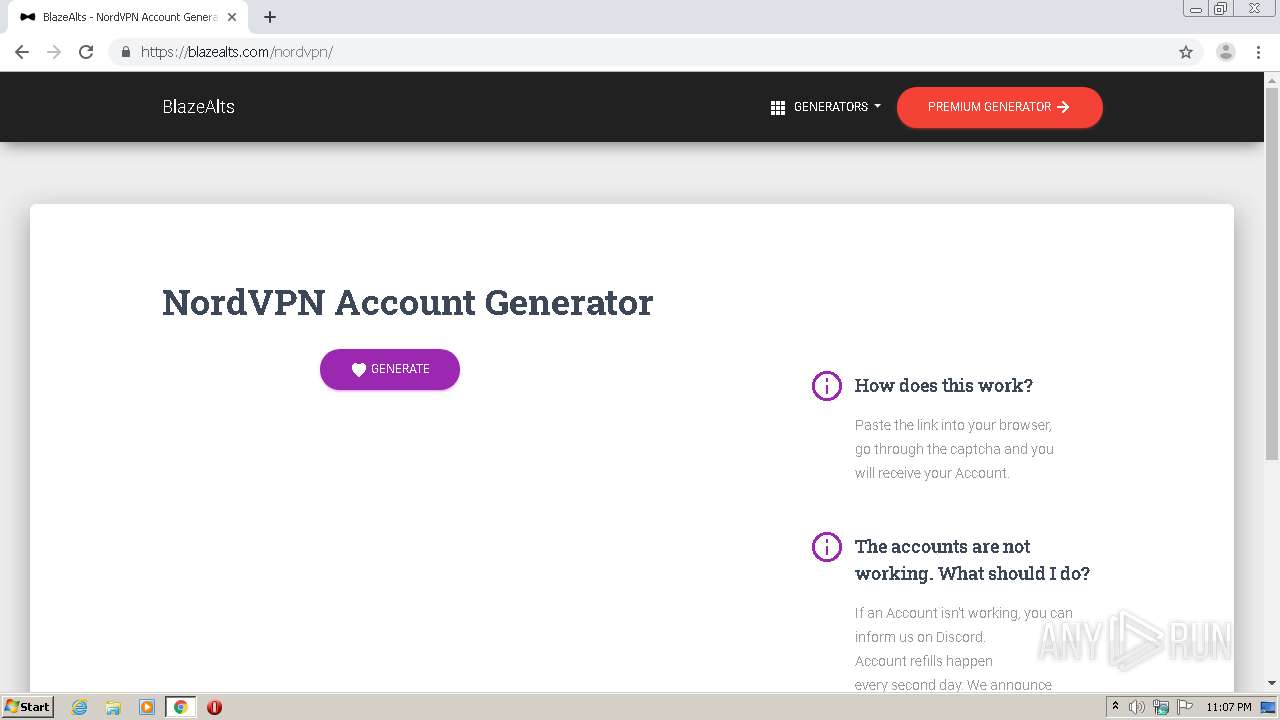Open the volume speaker tray icon

[x=1137, y=707]
